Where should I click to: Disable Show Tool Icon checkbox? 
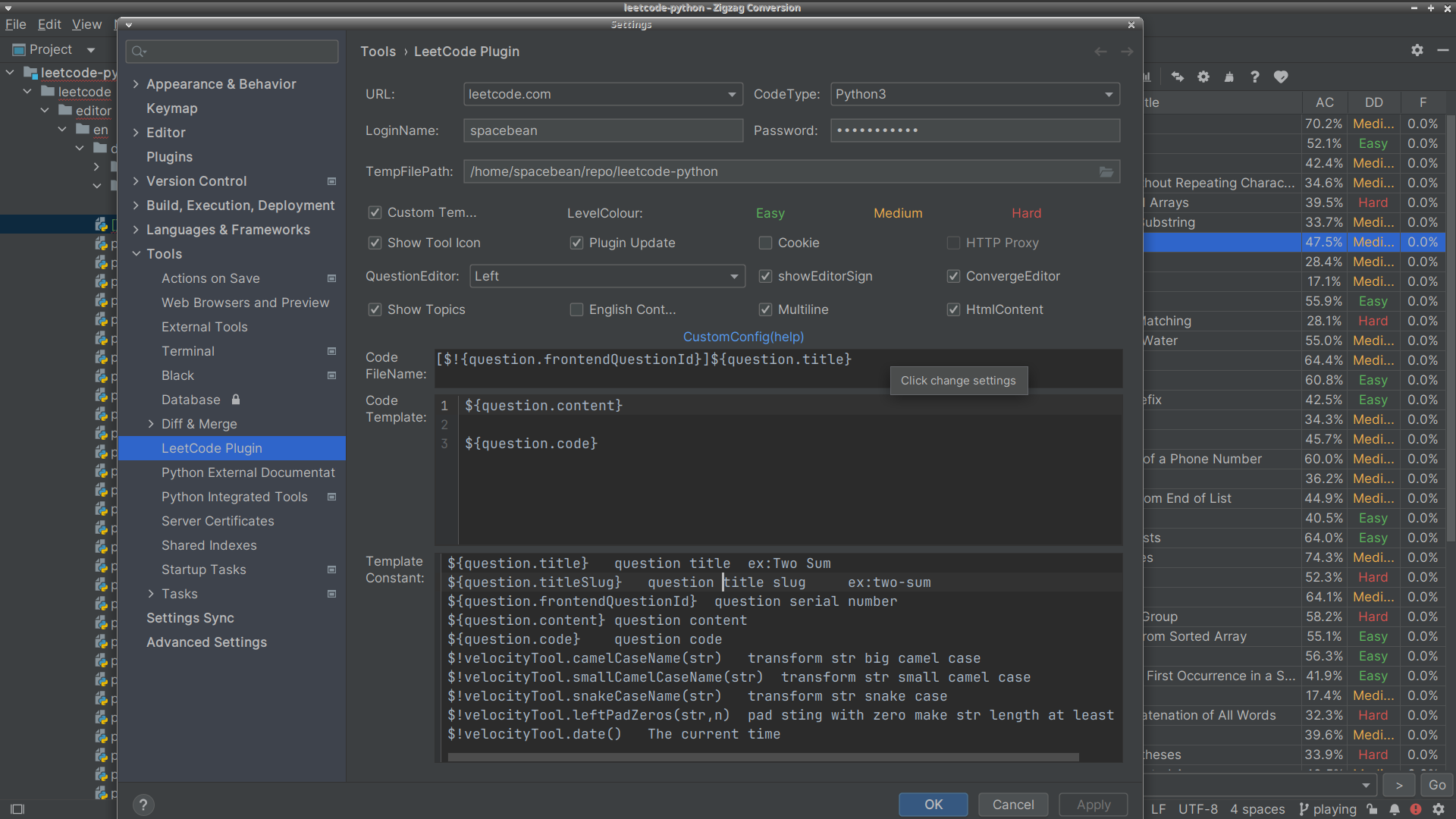coord(375,243)
